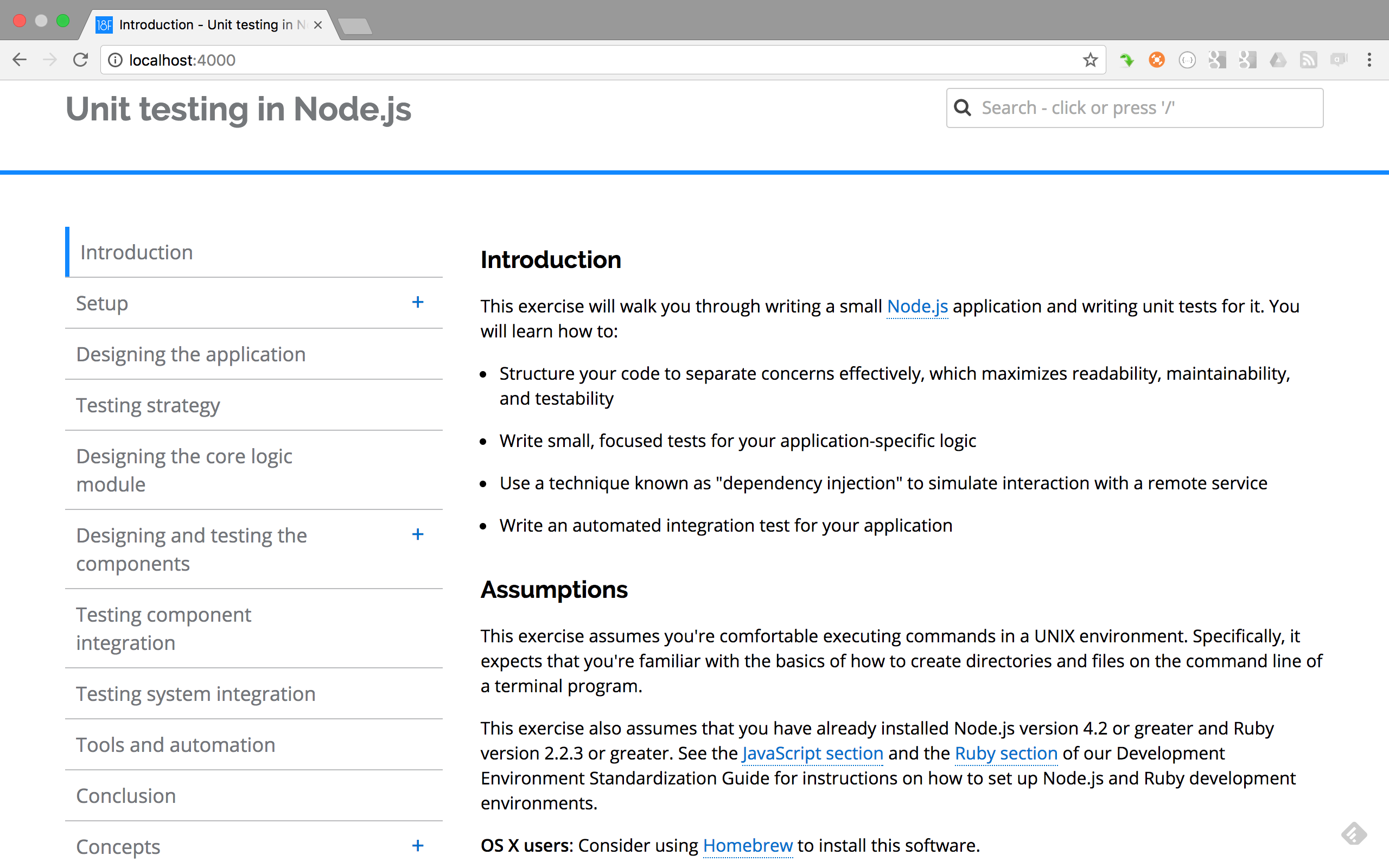
Task: Reload the page with the refresh icon
Action: (80, 60)
